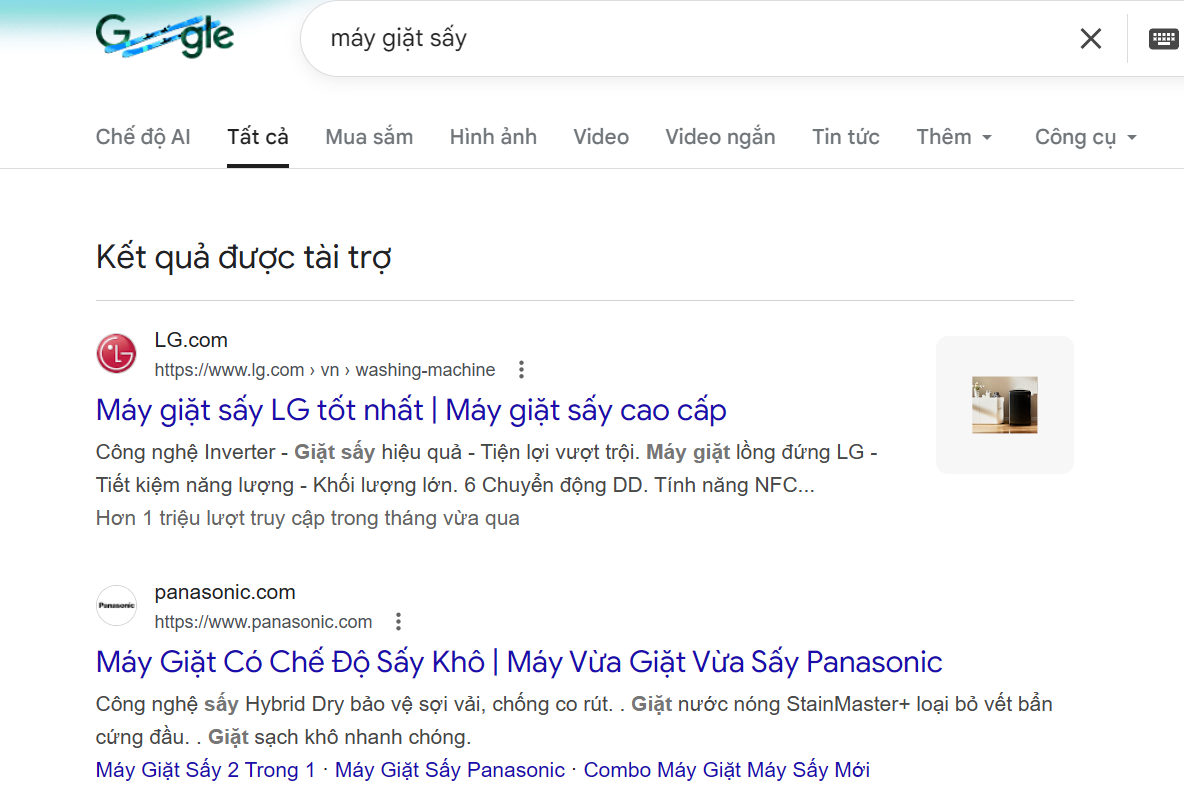Viewport: 1184px width, 786px height.
Task: Click the LG.com favicon logo
Action: [116, 354]
